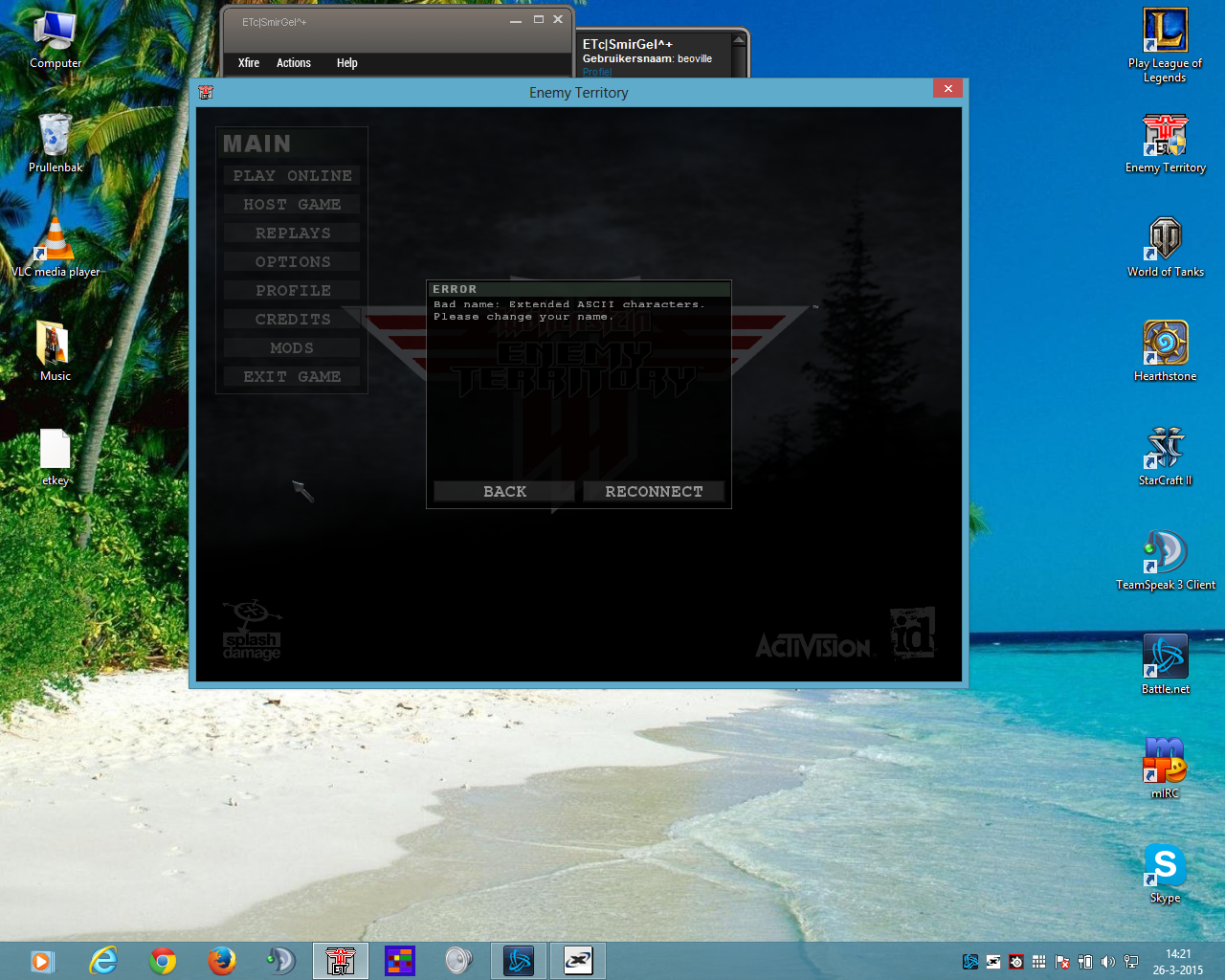Open the OPTIONS menu entry
This screenshot has height=980, width=1225.
(292, 262)
